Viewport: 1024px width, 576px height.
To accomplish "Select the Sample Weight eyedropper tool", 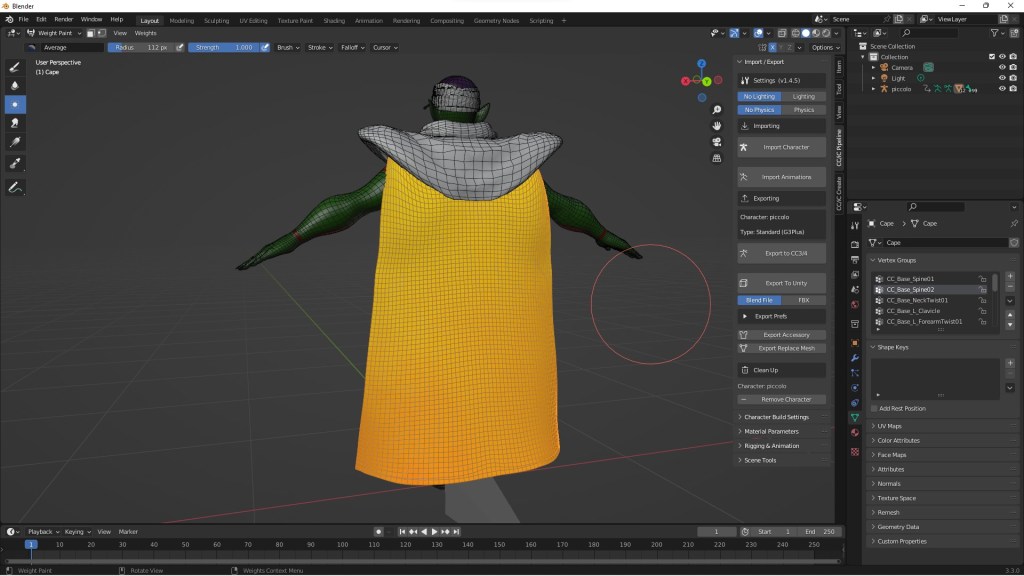I will tap(15, 163).
